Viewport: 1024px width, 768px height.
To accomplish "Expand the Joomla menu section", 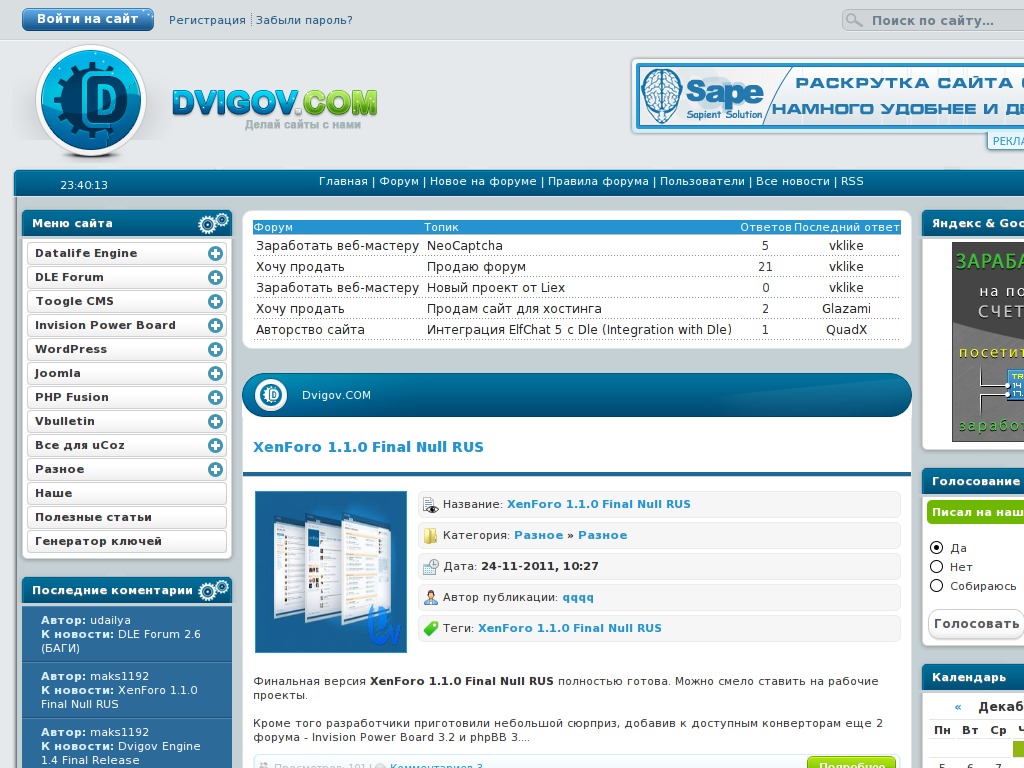I will (215, 374).
